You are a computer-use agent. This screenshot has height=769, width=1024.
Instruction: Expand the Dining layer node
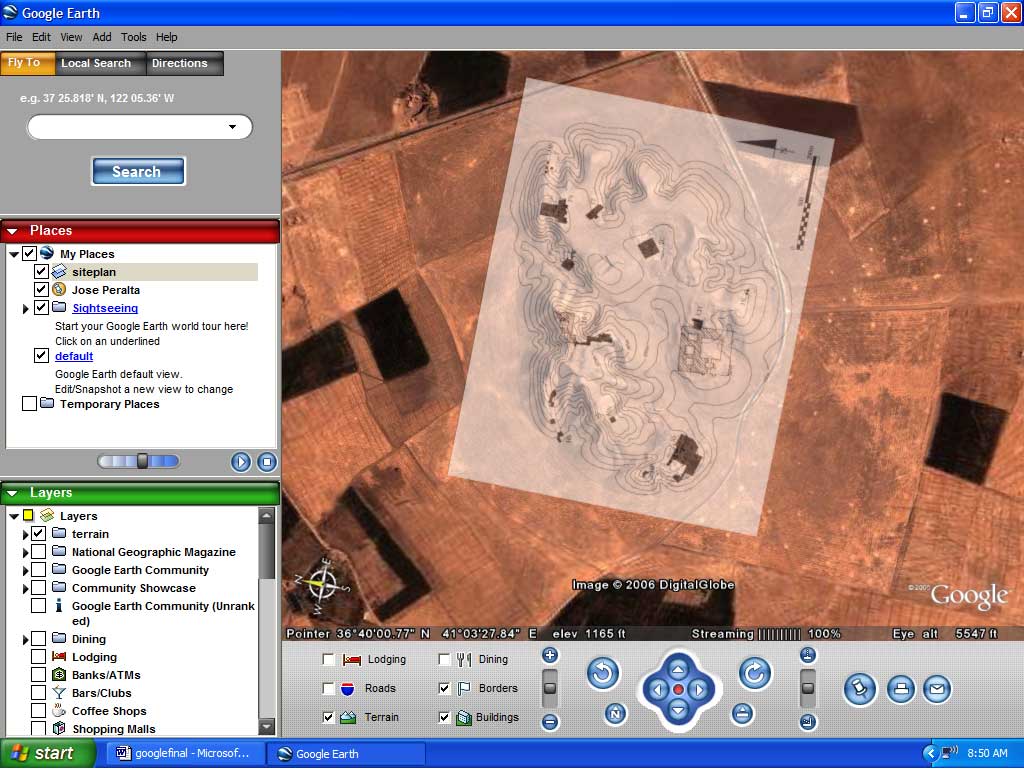[x=25, y=639]
